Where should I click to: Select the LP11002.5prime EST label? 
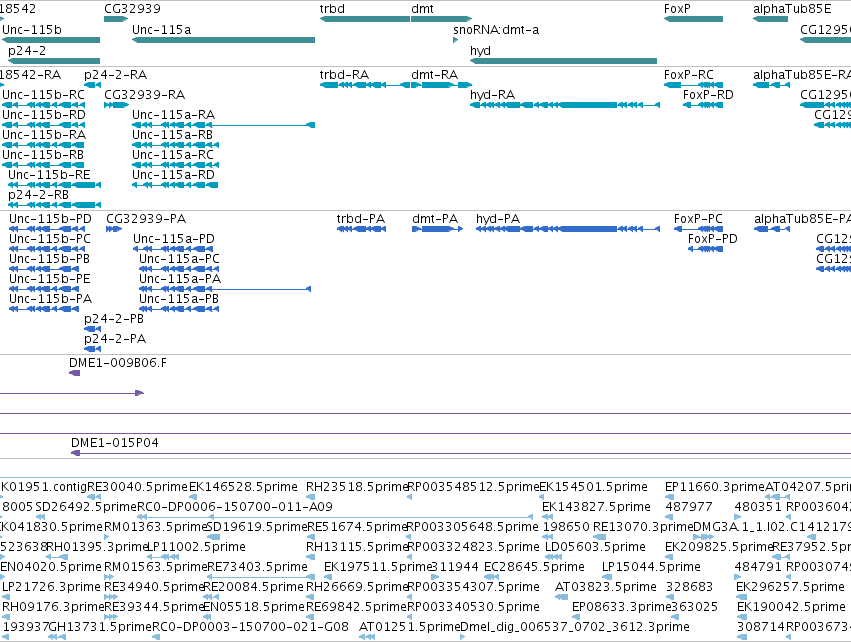pyautogui.click(x=196, y=547)
